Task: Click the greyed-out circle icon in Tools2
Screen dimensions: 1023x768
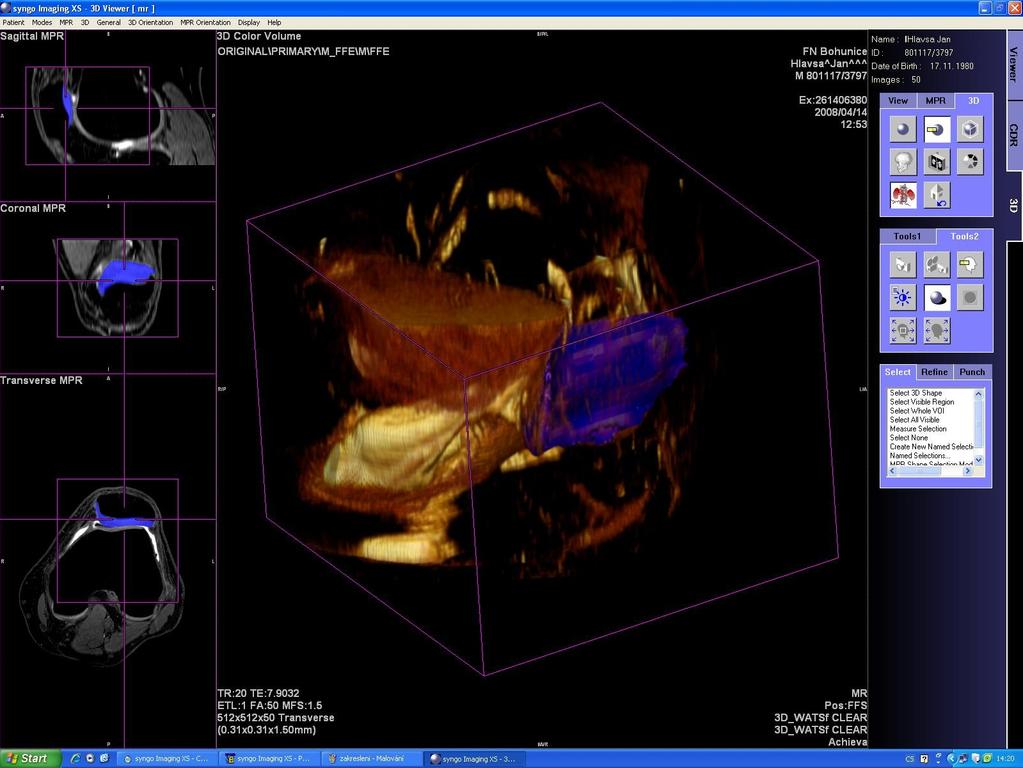Action: pos(970,298)
